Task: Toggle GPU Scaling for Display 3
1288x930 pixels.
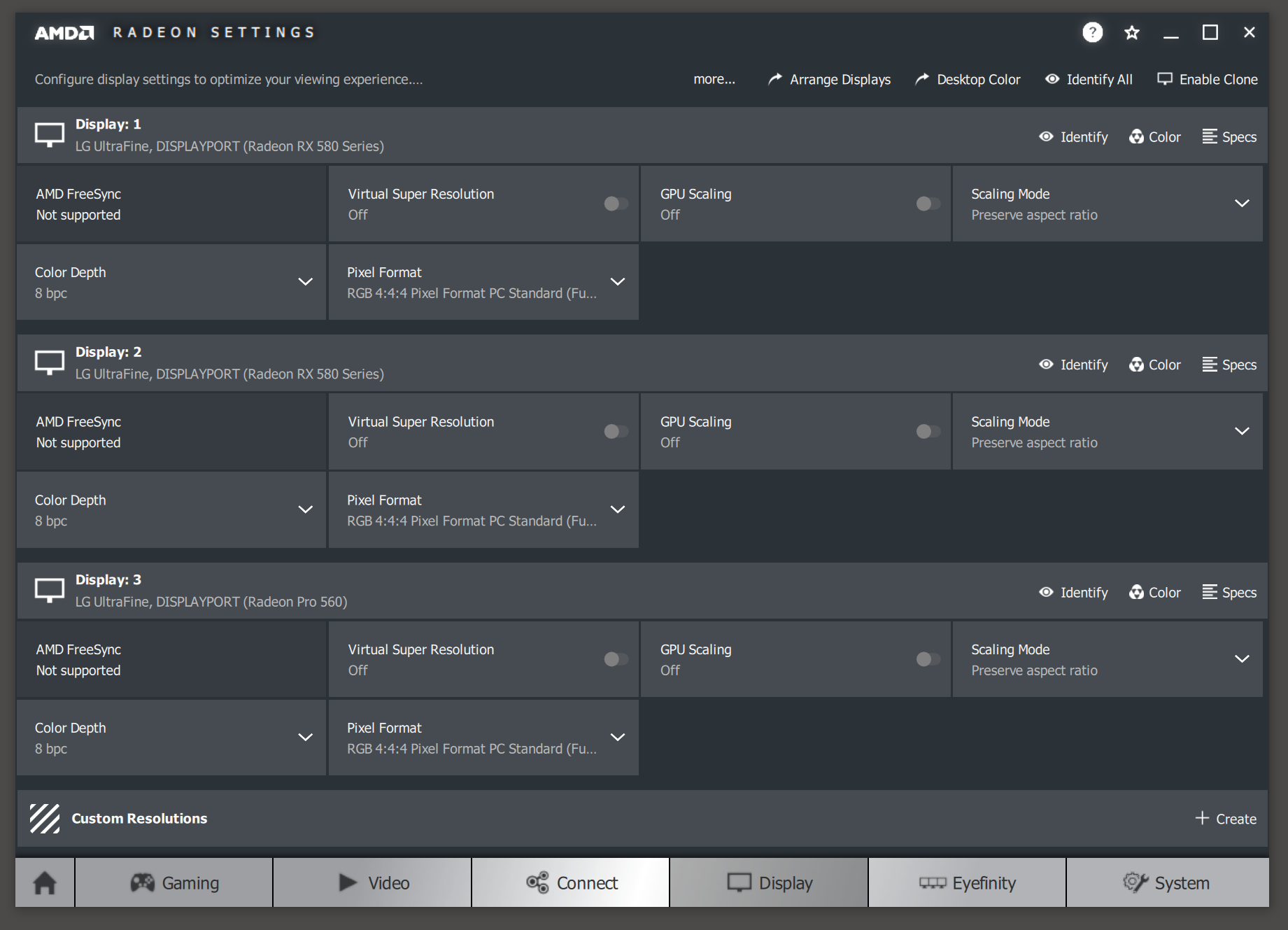Action: click(928, 659)
